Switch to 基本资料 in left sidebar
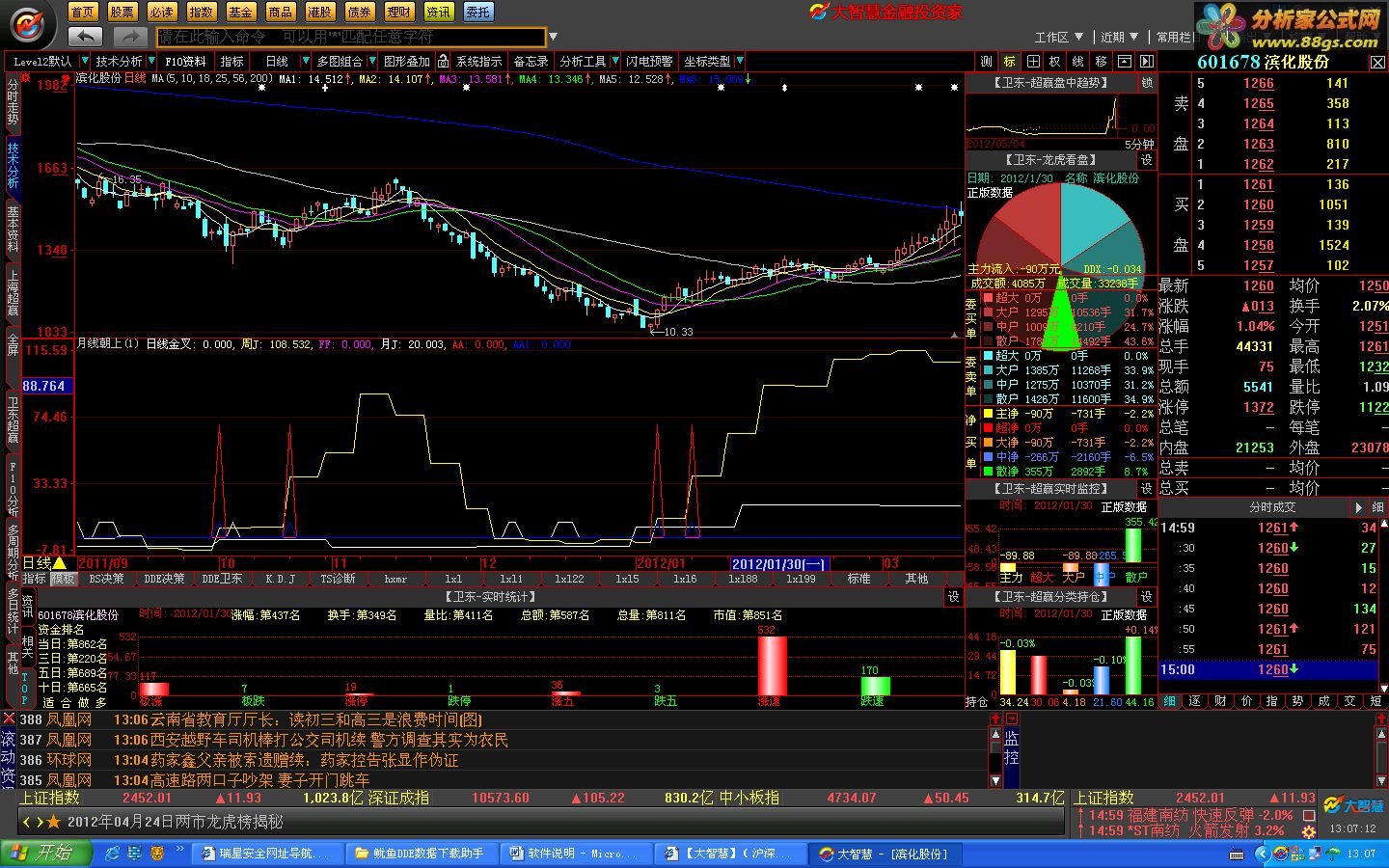Image resolution: width=1389 pixels, height=868 pixels. click(13, 230)
